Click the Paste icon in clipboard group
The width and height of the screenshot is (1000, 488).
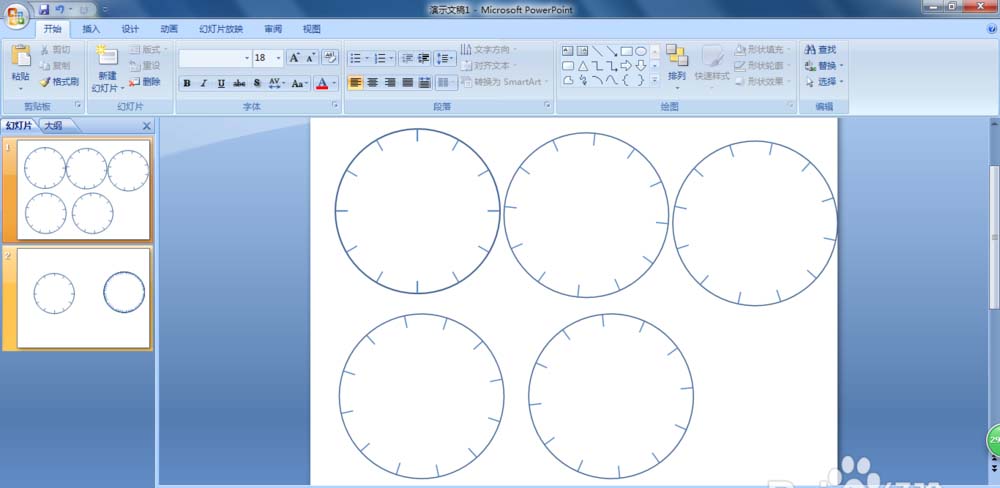(20, 56)
